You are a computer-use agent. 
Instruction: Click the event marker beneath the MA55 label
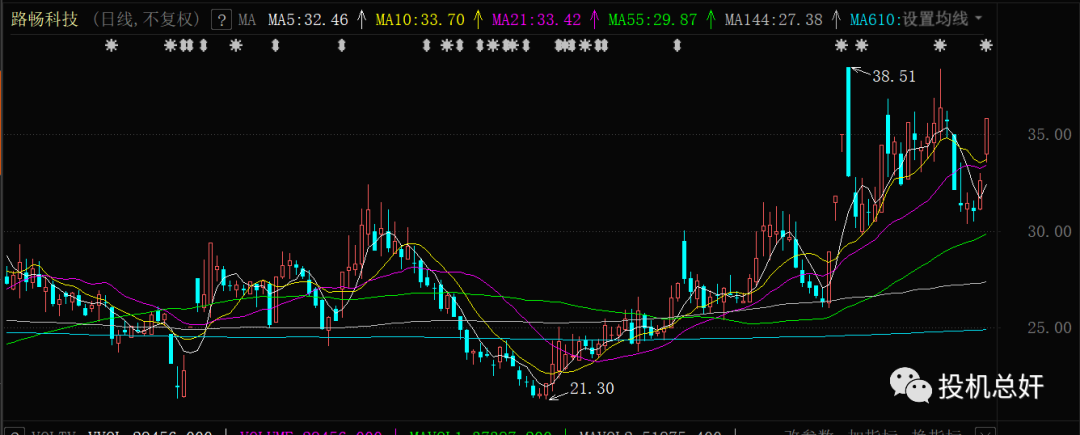pyautogui.click(x=679, y=46)
